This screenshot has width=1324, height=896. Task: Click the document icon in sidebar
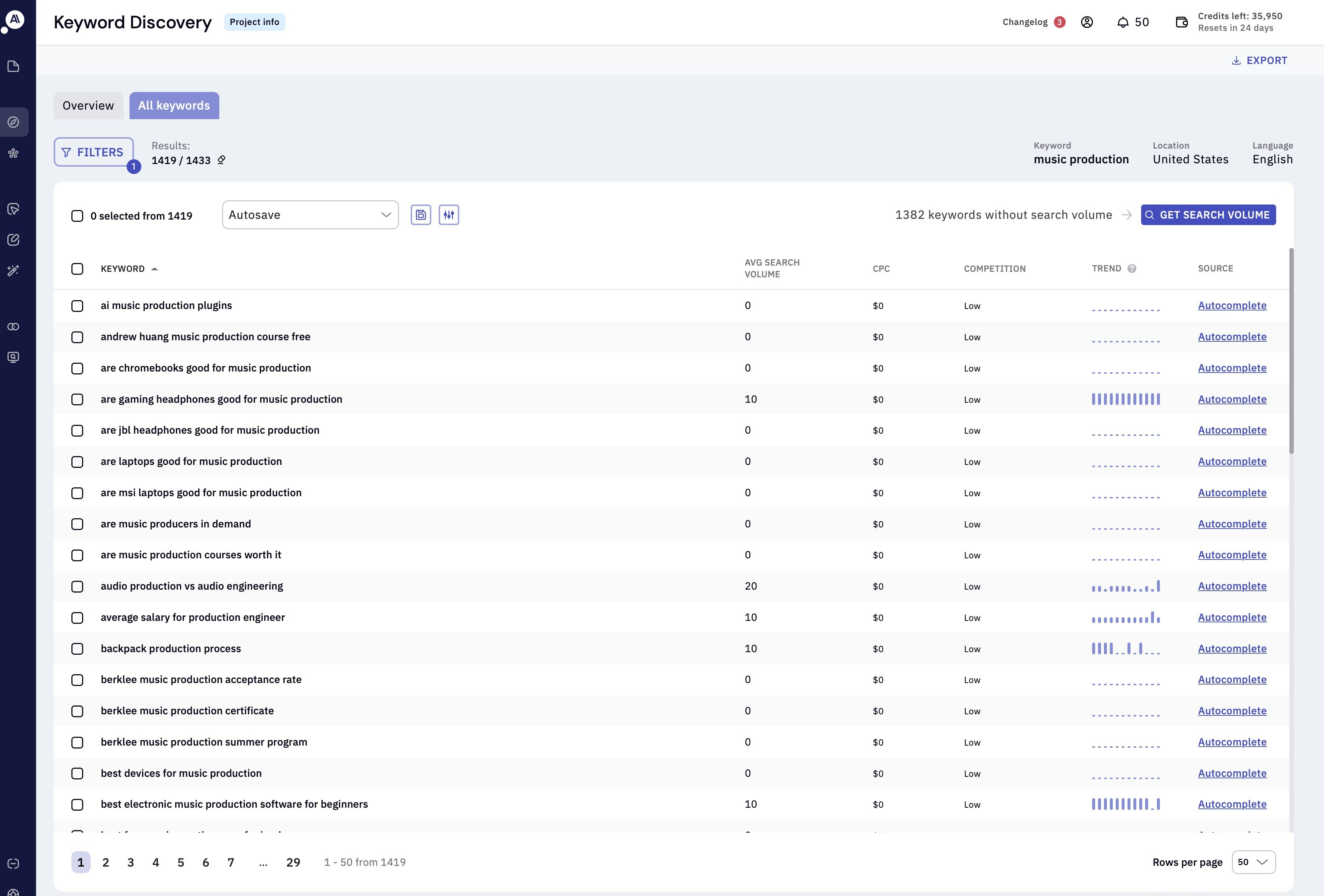[14, 67]
